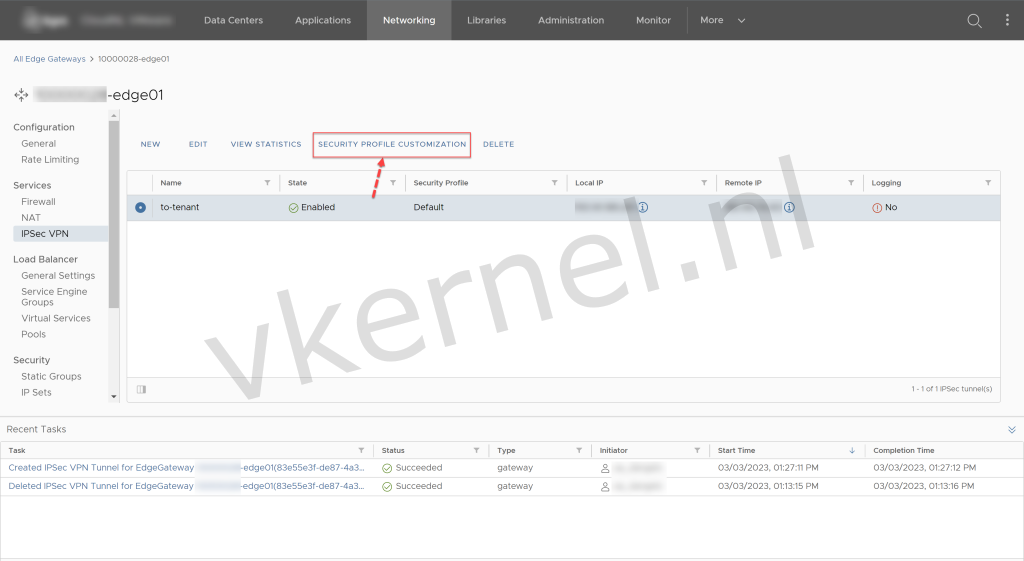Click the sidebar scroll down arrow

tap(114, 396)
